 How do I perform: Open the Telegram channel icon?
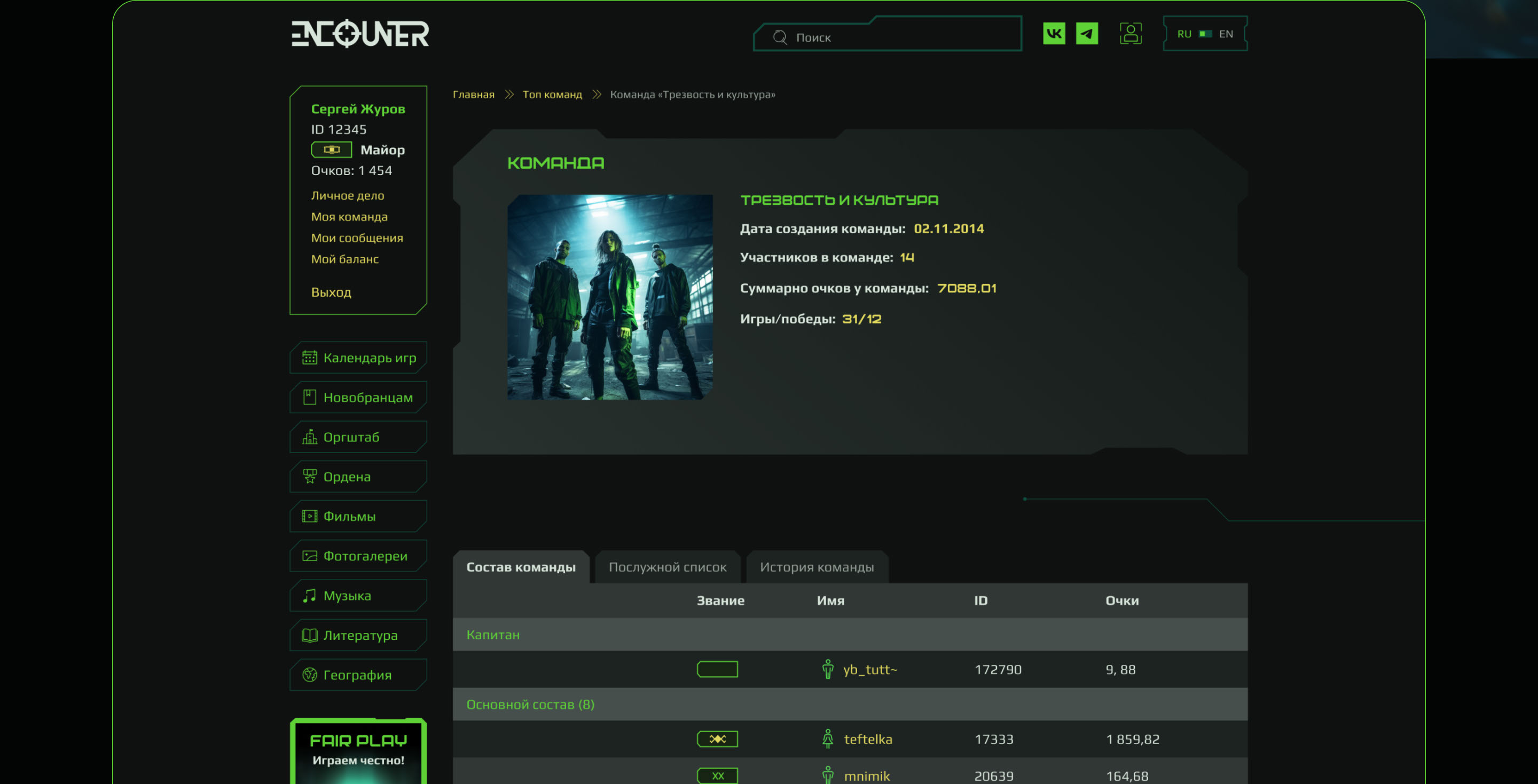1087,34
